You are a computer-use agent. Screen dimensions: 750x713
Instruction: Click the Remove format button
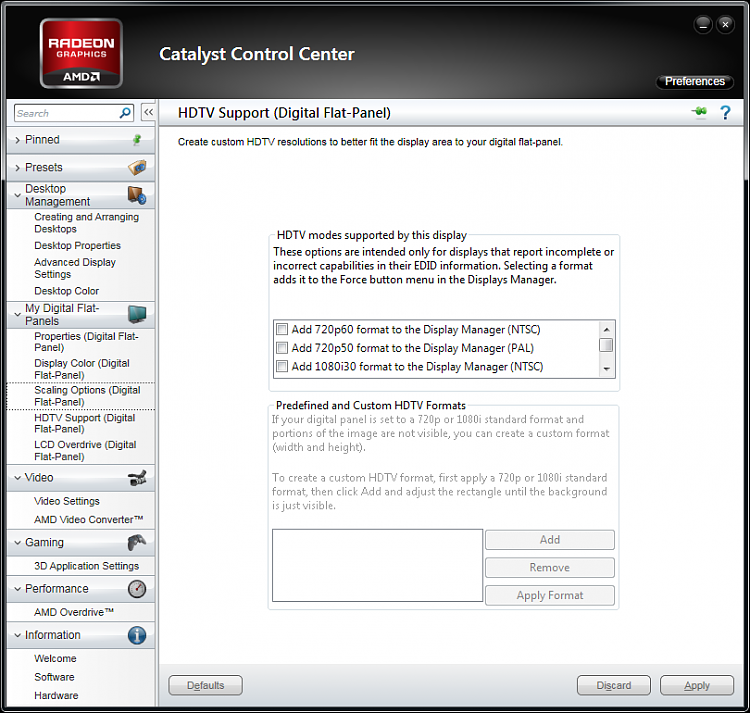click(550, 567)
